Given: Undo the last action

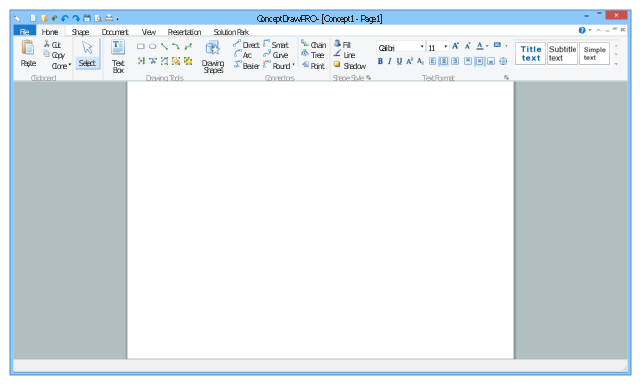Looking at the screenshot, I should 65,18.
